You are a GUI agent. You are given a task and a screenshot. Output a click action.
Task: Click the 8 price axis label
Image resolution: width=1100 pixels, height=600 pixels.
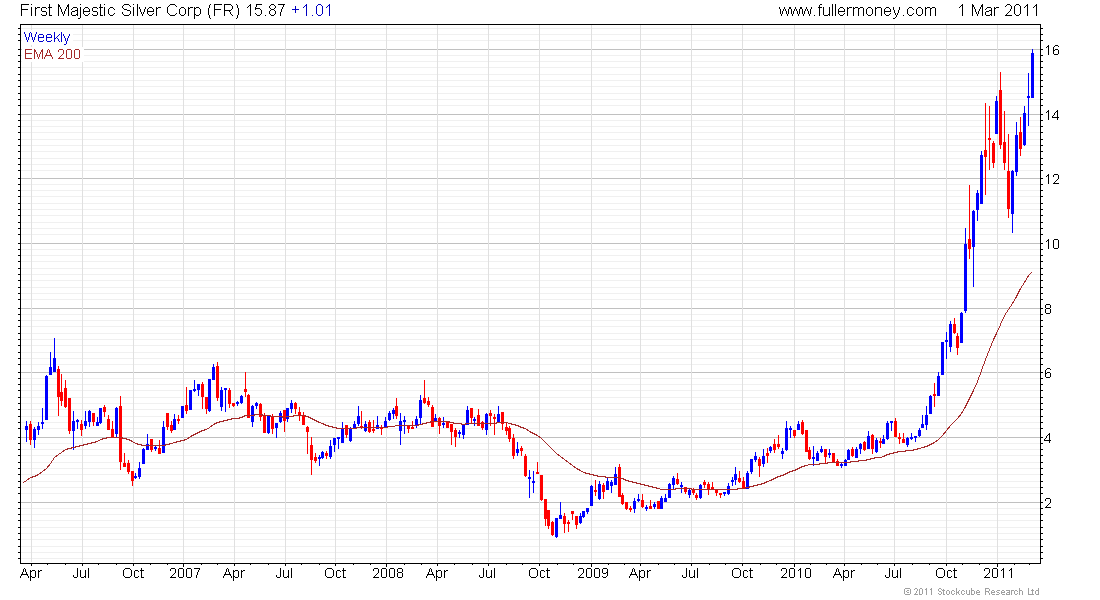(x=1048, y=309)
